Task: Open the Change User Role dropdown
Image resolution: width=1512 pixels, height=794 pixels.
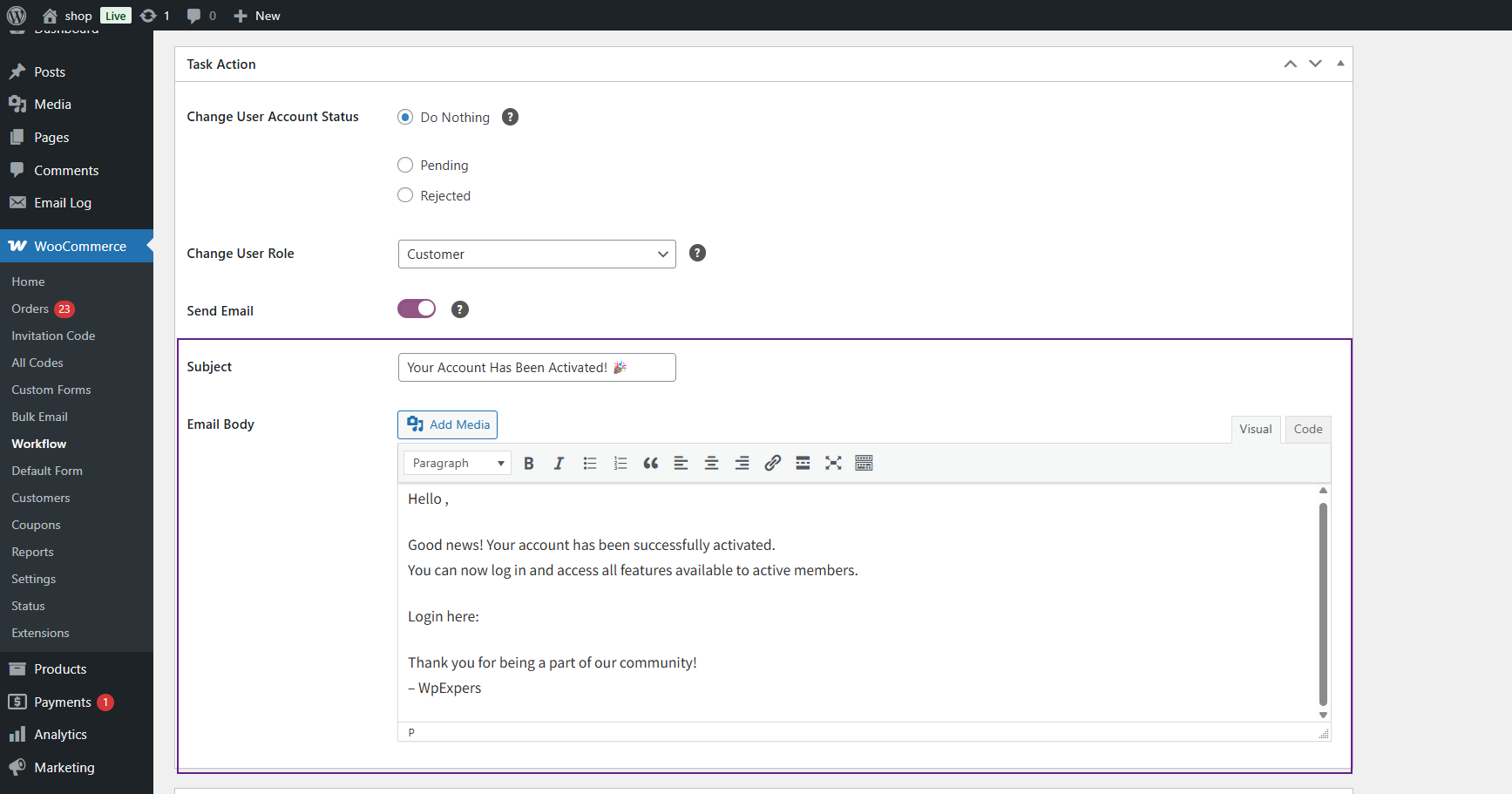Action: tap(537, 254)
